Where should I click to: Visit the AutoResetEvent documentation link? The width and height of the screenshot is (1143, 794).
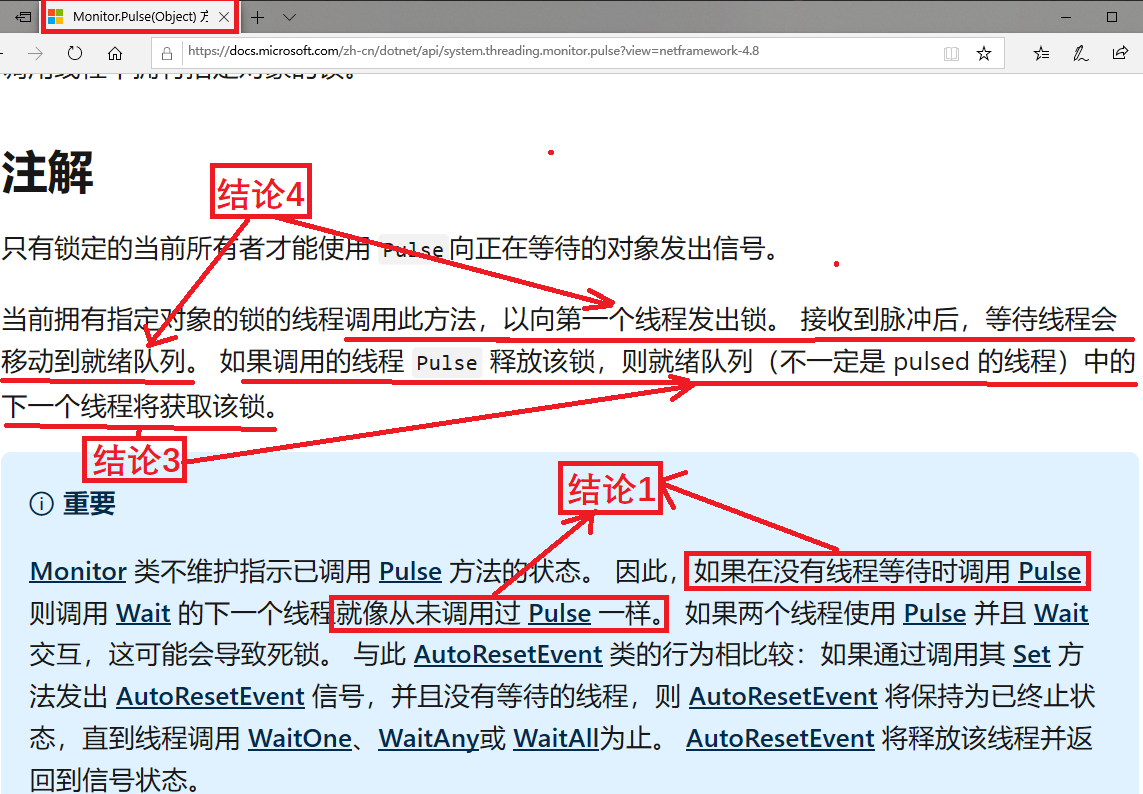tap(507, 655)
